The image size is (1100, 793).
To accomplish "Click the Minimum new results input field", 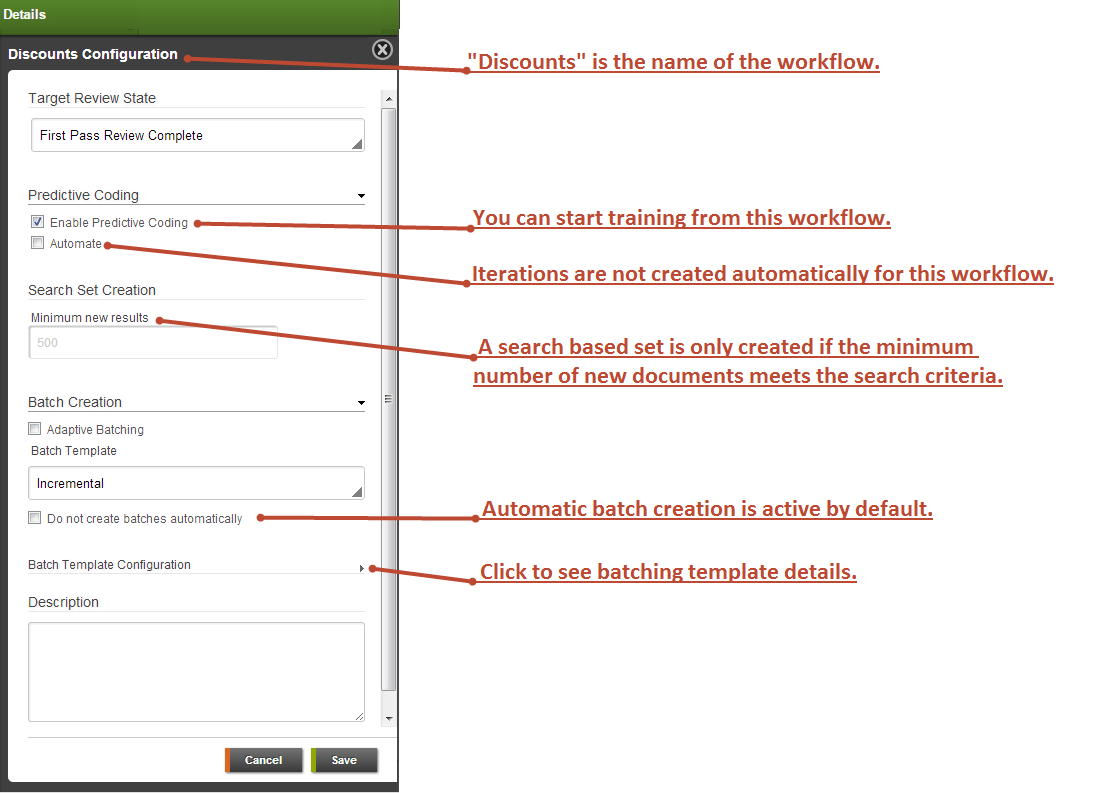I will pos(153,342).
